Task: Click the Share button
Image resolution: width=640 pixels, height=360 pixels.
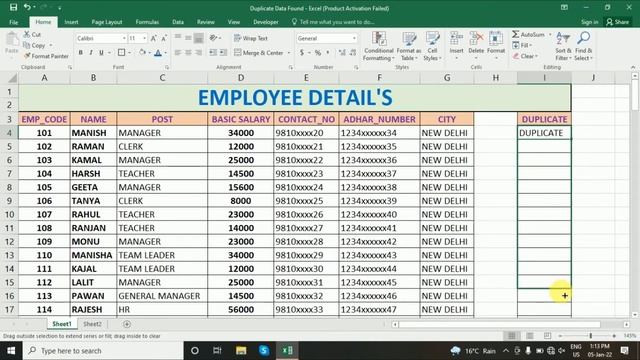Action: click(618, 22)
